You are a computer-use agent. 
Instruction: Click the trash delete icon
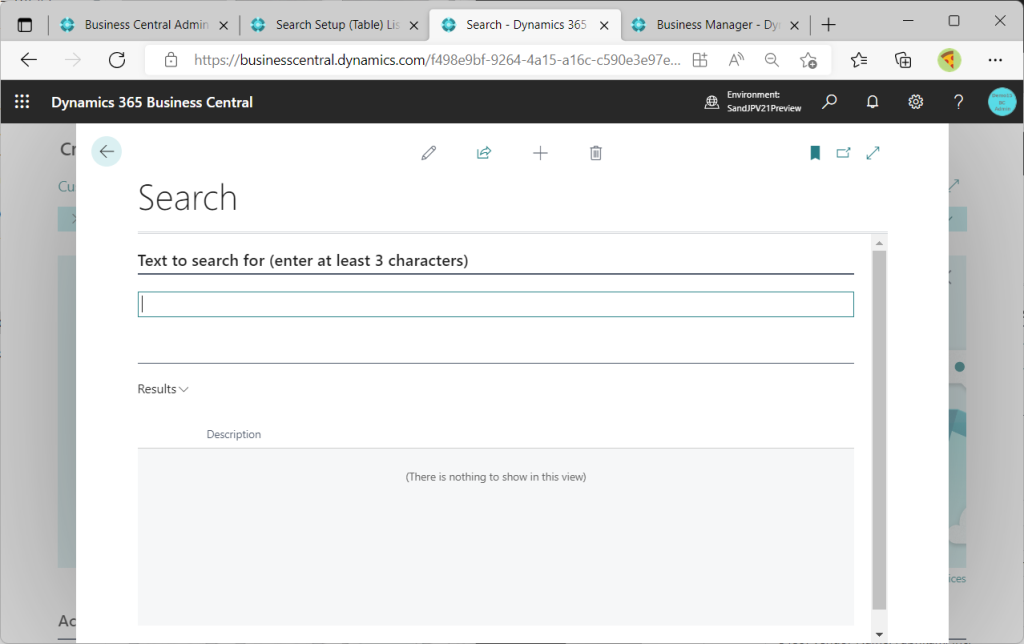(596, 153)
